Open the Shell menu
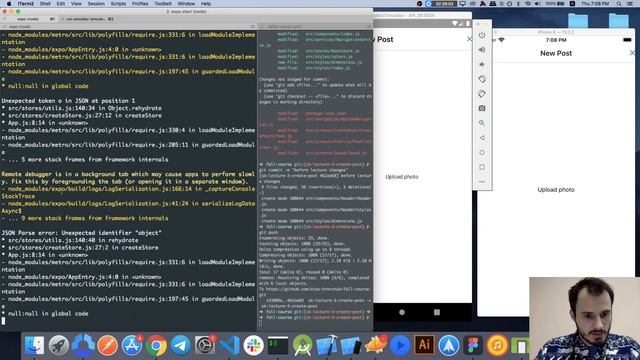The height and width of the screenshot is (360, 640). point(45,4)
